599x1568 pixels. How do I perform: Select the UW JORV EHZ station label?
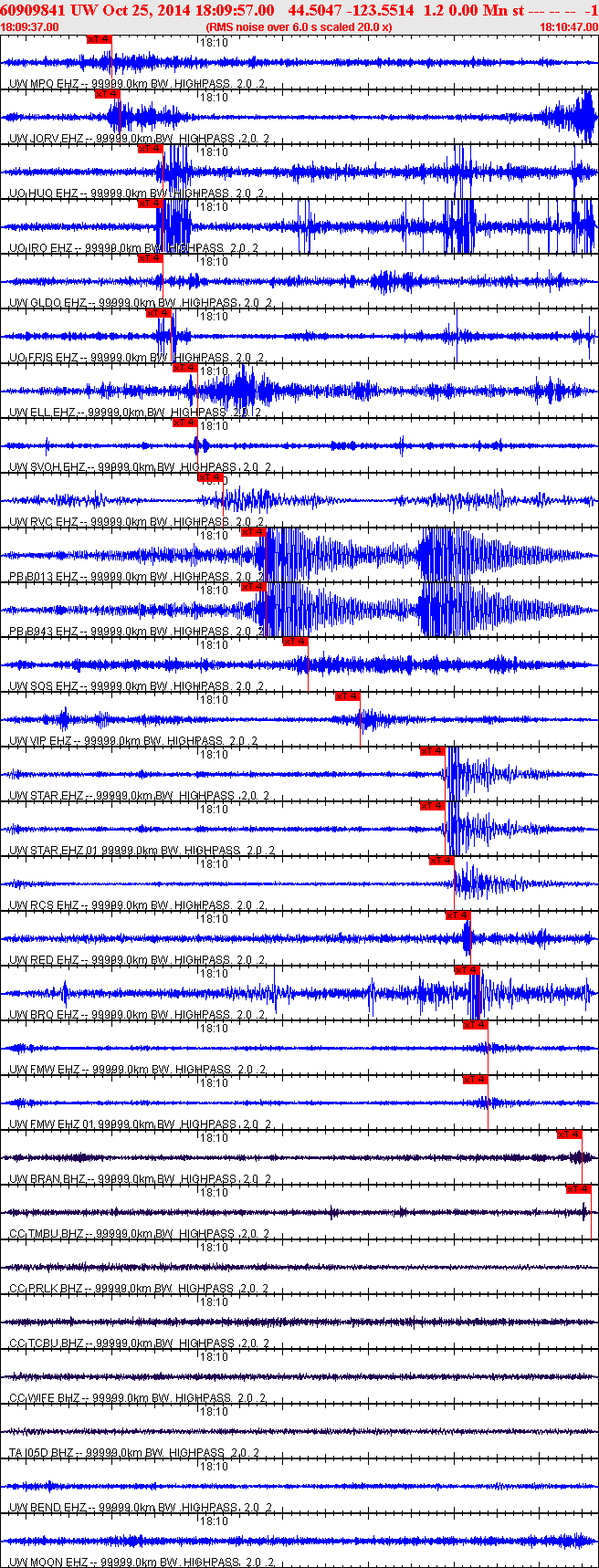tap(47, 139)
